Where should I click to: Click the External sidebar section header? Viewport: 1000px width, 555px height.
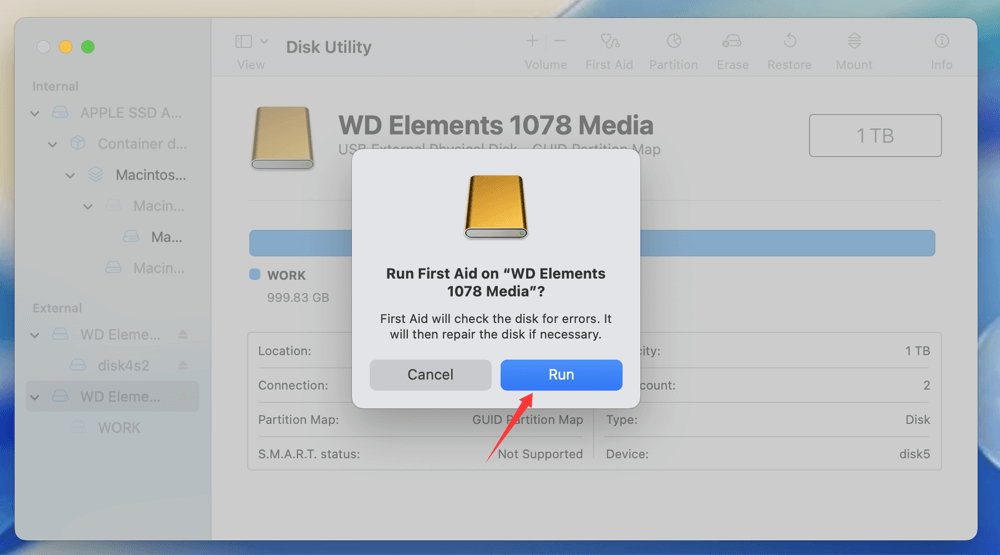(x=57, y=308)
